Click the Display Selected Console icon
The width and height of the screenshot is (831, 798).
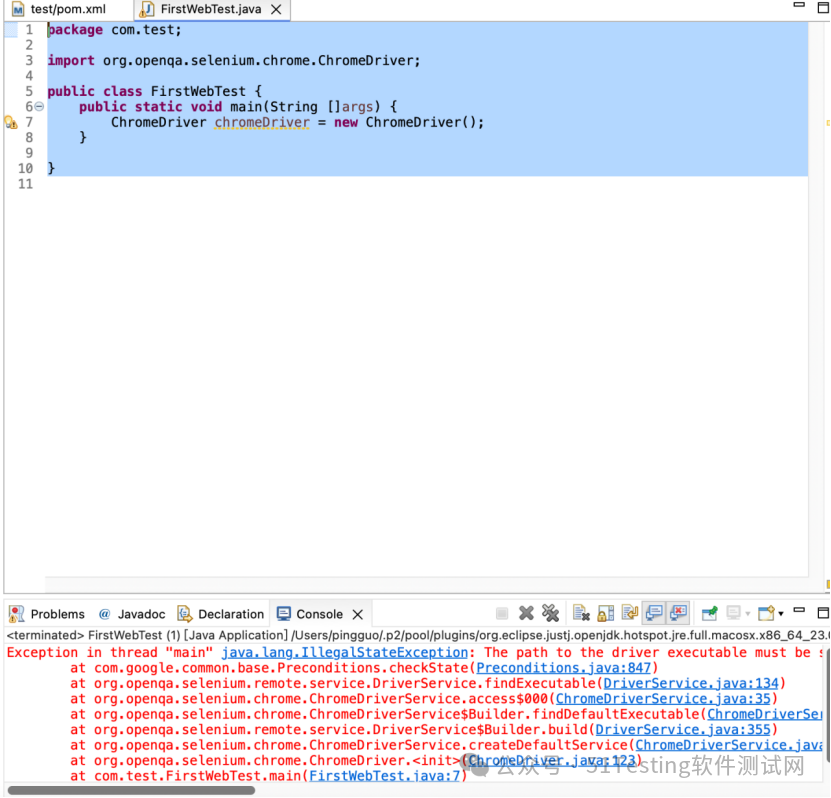733,613
